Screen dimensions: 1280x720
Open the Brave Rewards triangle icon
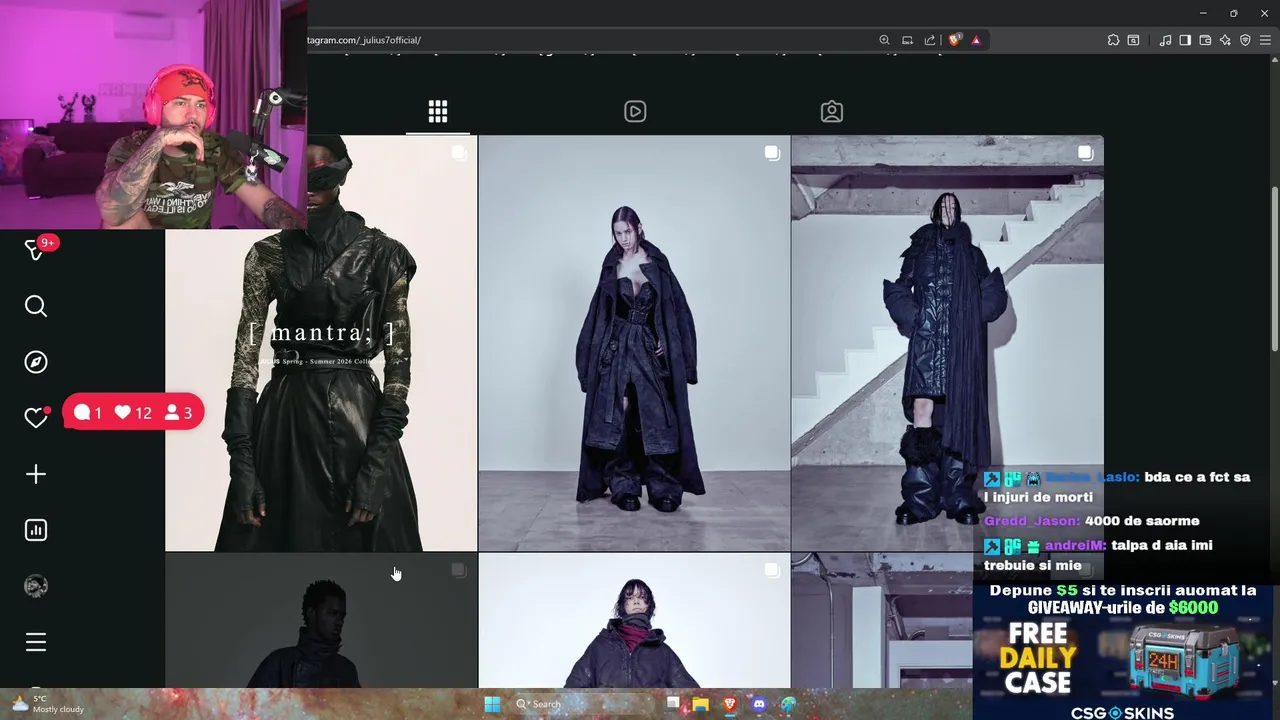pyautogui.click(x=976, y=40)
